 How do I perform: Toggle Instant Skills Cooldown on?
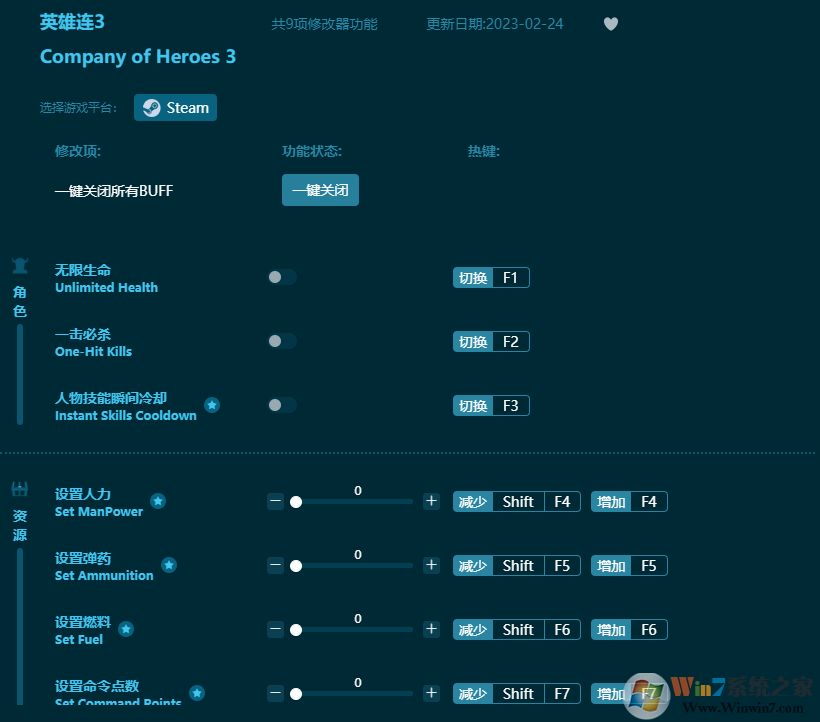[282, 405]
